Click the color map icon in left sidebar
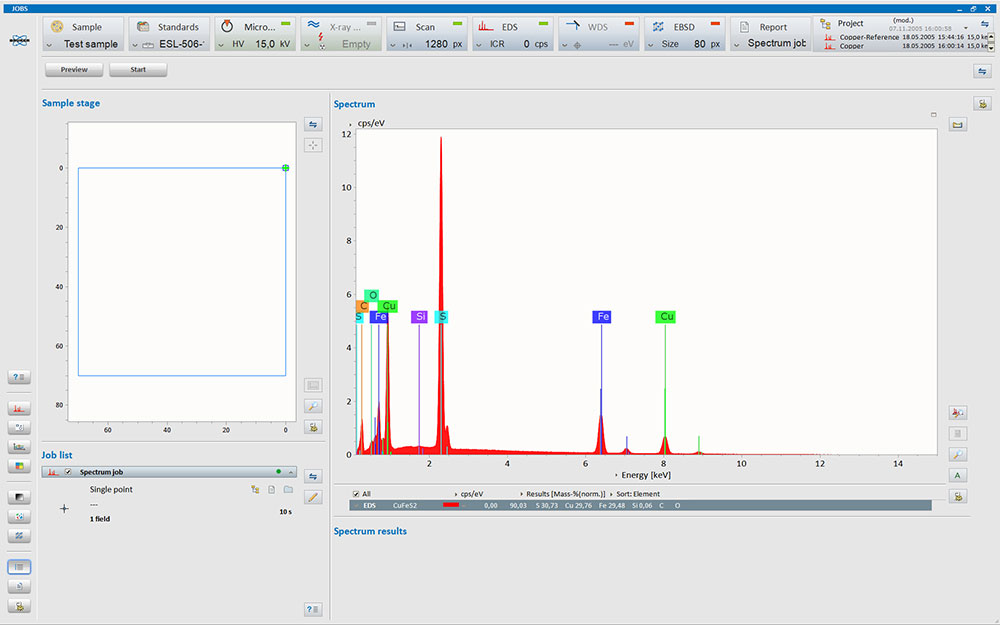Viewport: 1000px width, 625px height. point(19,466)
